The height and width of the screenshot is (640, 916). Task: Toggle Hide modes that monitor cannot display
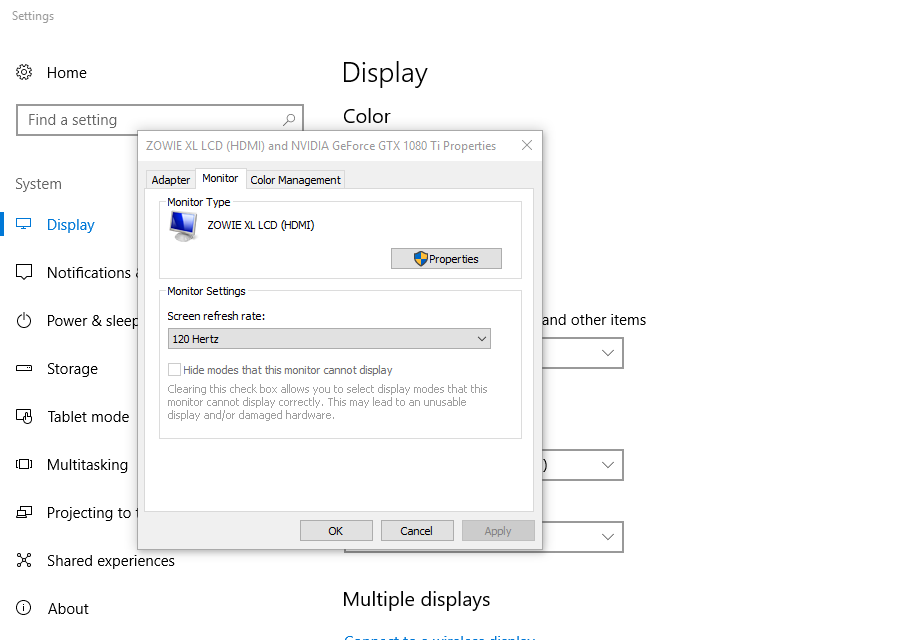pos(174,370)
